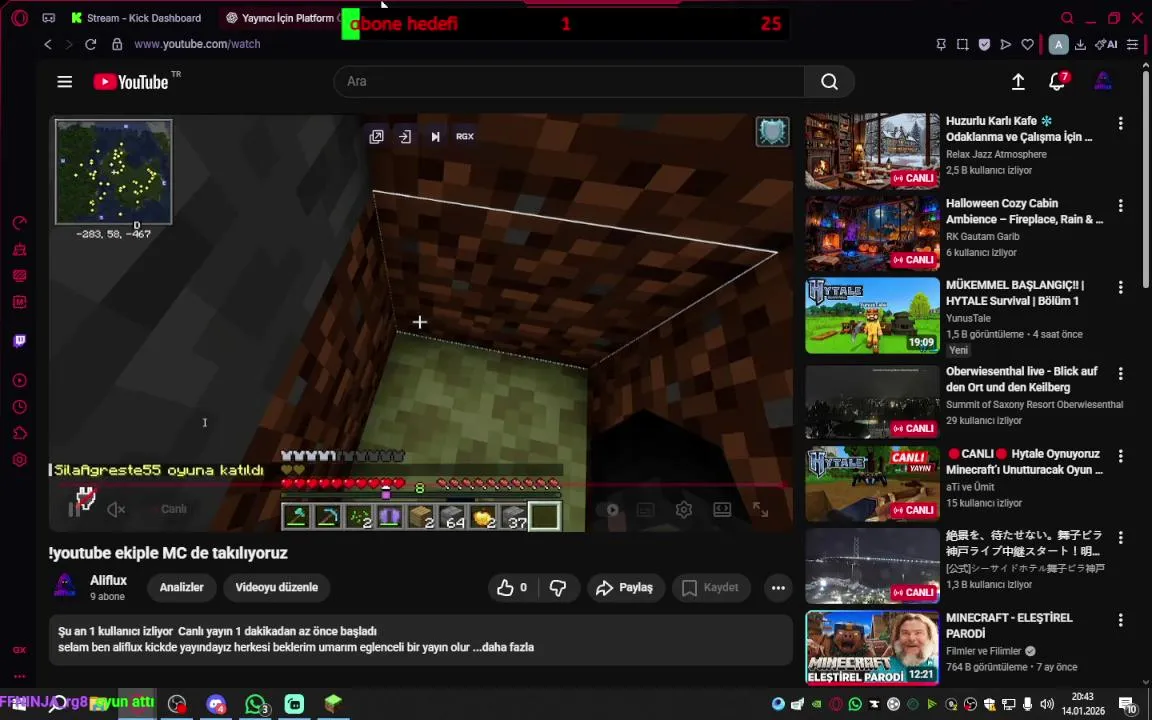Open the Opera AI assistant
The image size is (1152, 720).
click(1106, 45)
